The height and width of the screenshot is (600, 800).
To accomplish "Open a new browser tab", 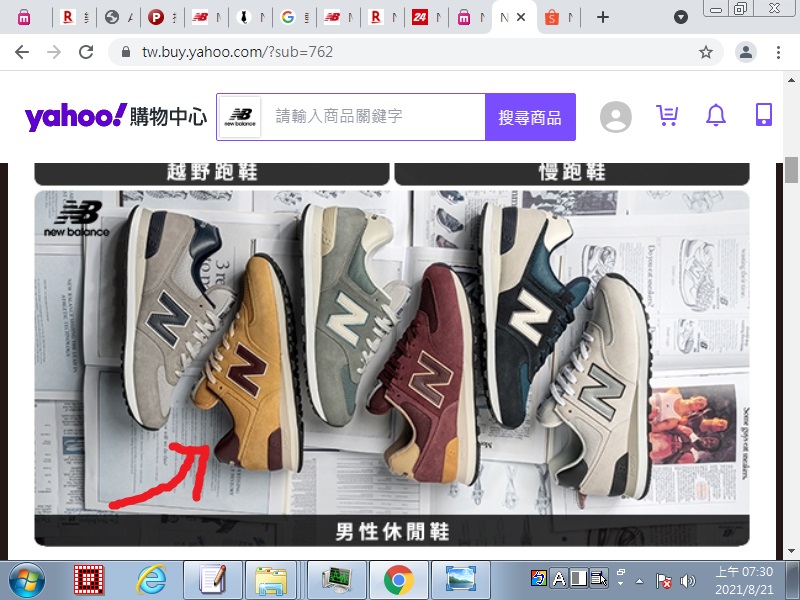I will pyautogui.click(x=602, y=17).
